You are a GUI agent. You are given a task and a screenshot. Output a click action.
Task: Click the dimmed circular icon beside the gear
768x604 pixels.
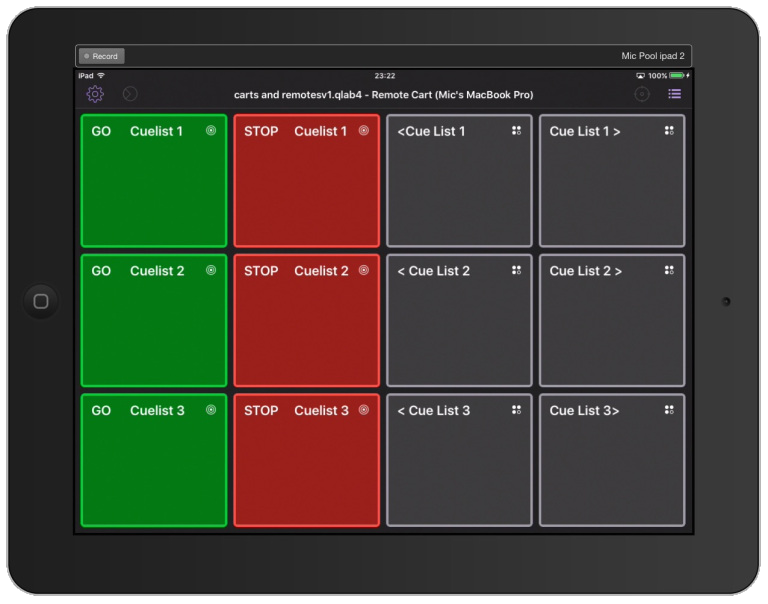tap(130, 94)
